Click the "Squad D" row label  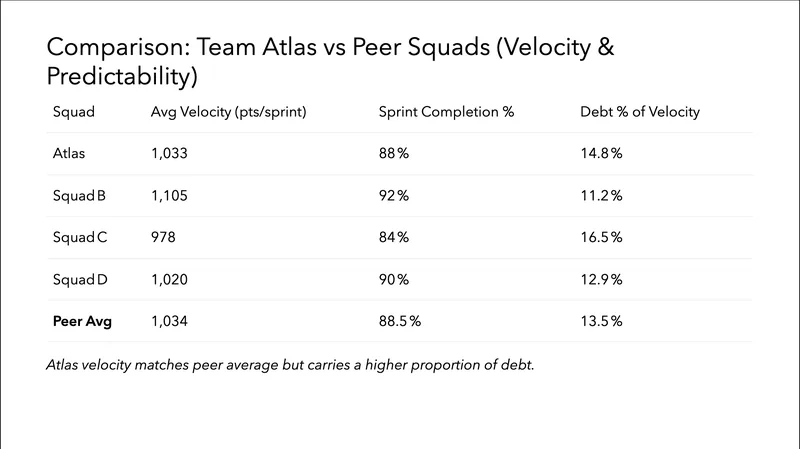click(x=79, y=279)
